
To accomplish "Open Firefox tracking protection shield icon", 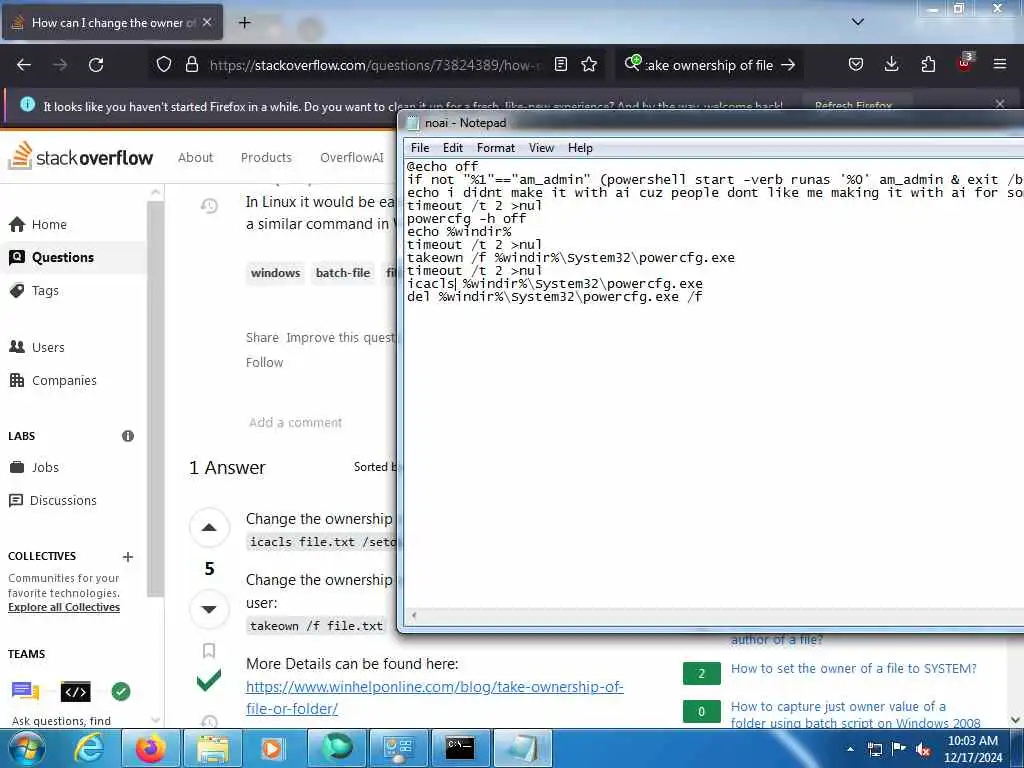I will point(163,65).
